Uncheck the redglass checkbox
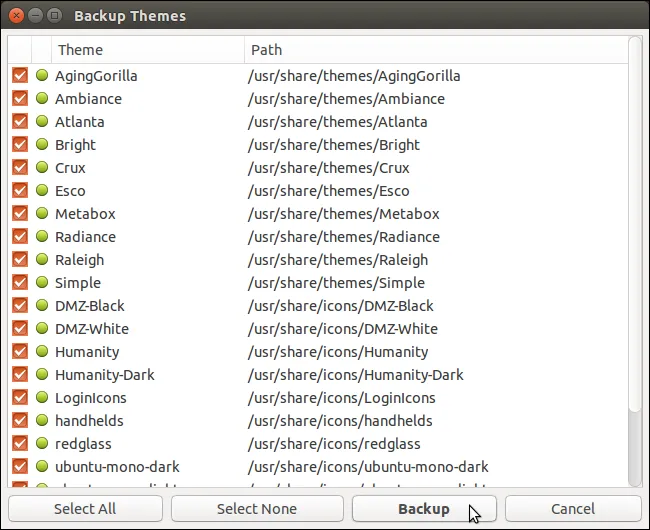The width and height of the screenshot is (650, 530). [20, 443]
